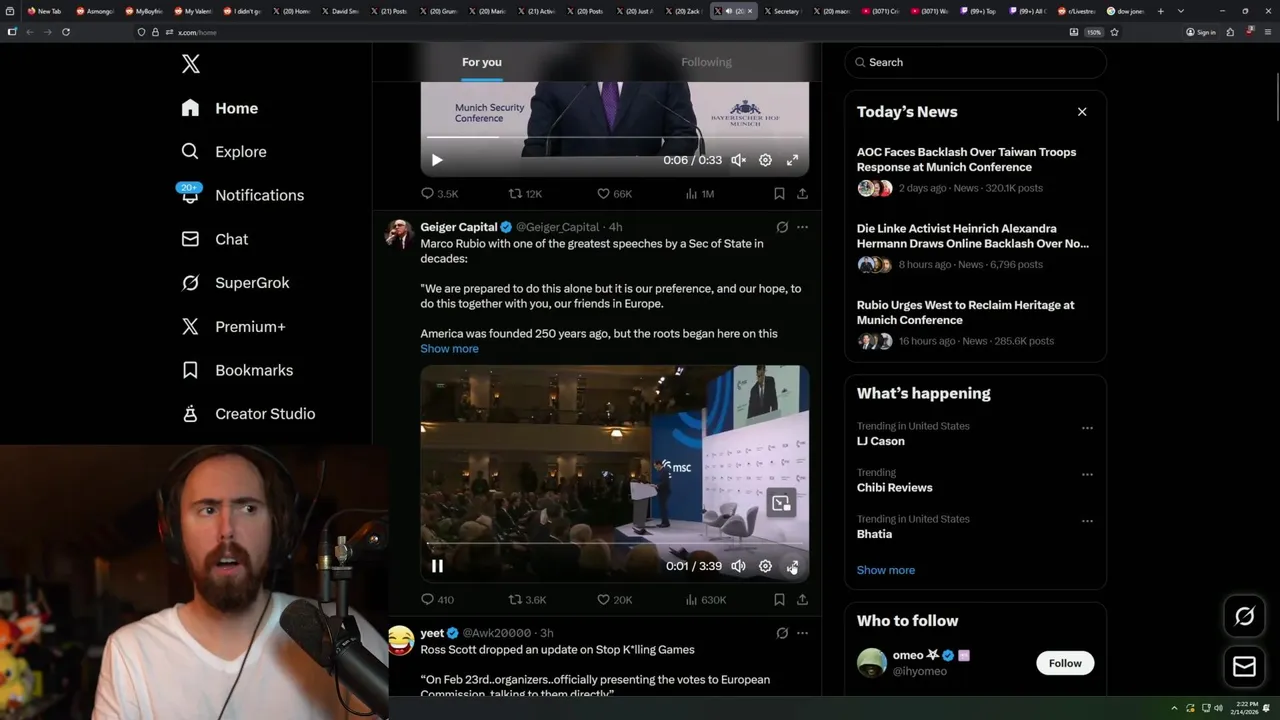Open the floating Grok button

pos(1245,617)
